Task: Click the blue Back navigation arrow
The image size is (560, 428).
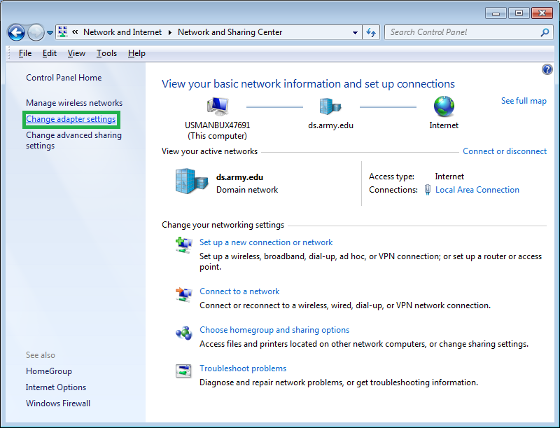Action: click(x=16, y=33)
